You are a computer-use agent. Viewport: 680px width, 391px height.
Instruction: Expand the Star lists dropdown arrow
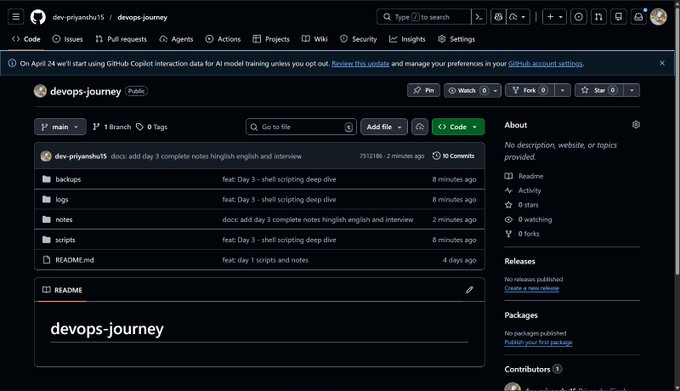coord(632,90)
